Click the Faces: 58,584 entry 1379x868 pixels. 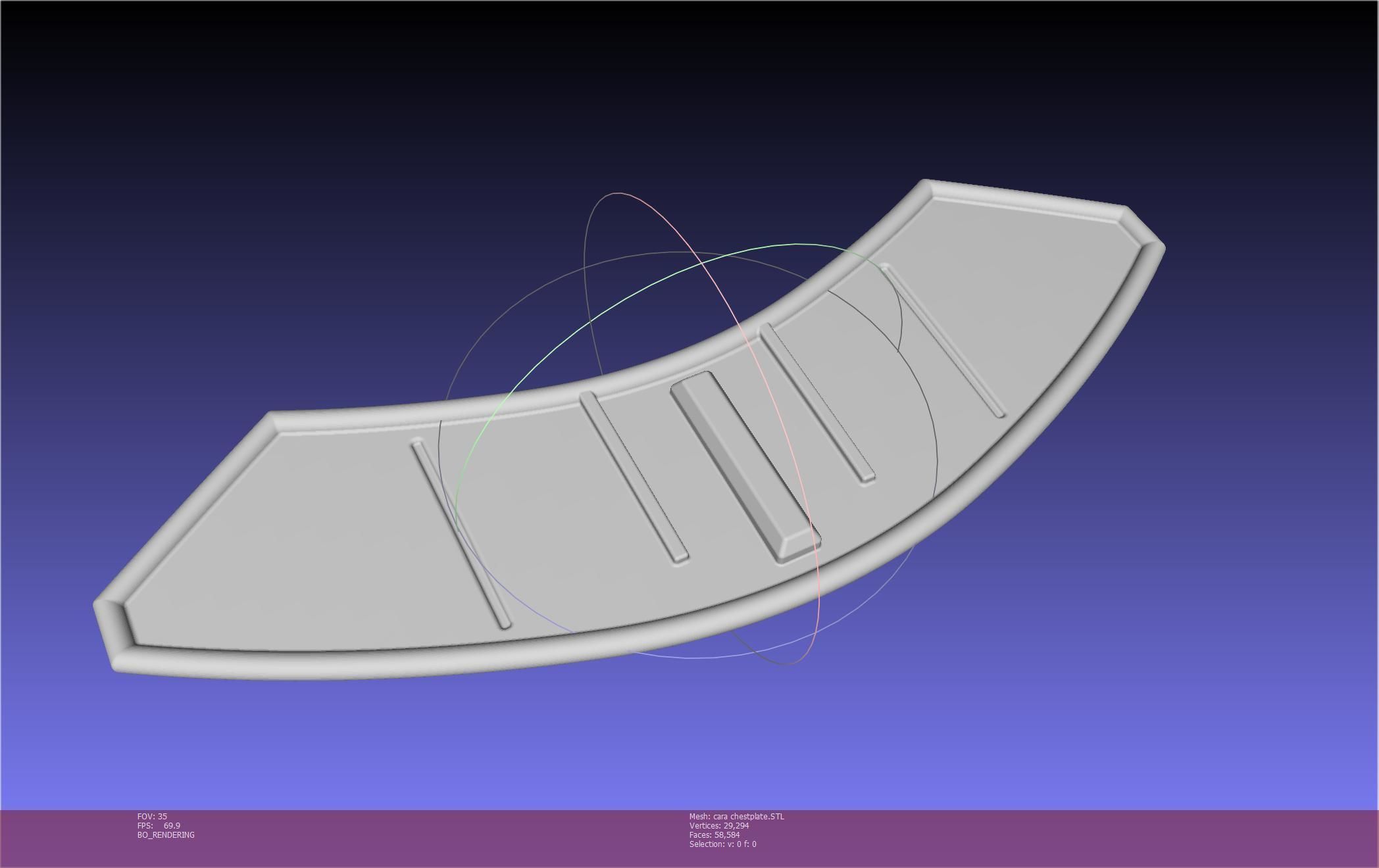coord(715,834)
